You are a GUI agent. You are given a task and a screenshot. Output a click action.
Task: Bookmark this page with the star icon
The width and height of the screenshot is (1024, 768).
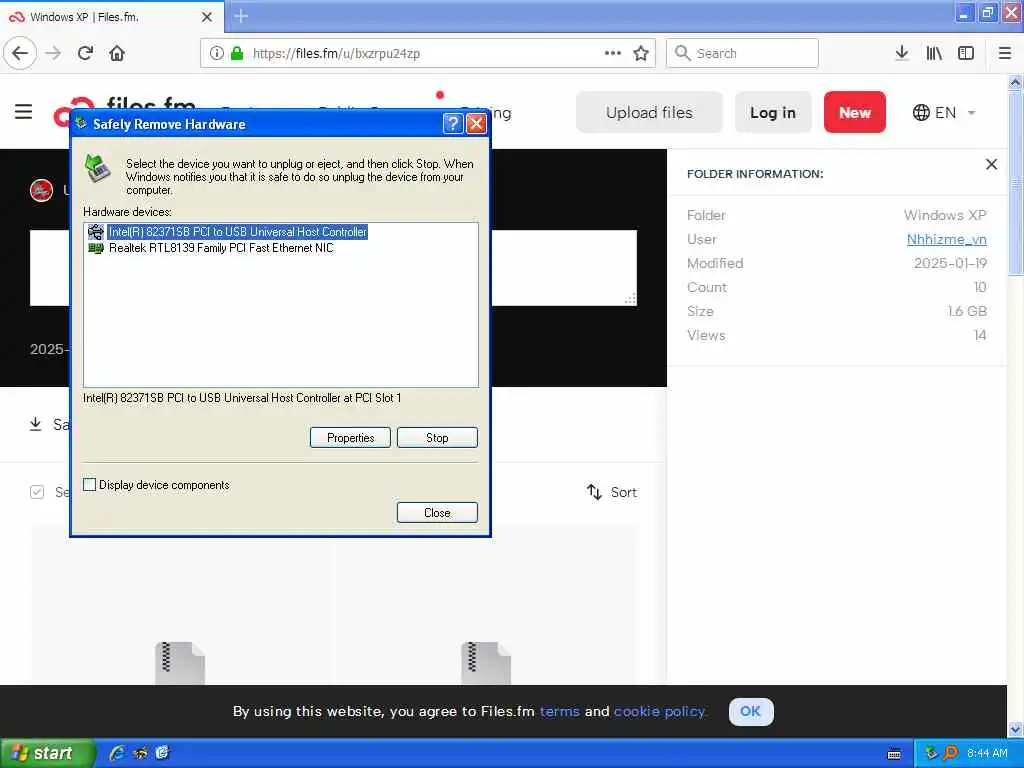coord(641,53)
